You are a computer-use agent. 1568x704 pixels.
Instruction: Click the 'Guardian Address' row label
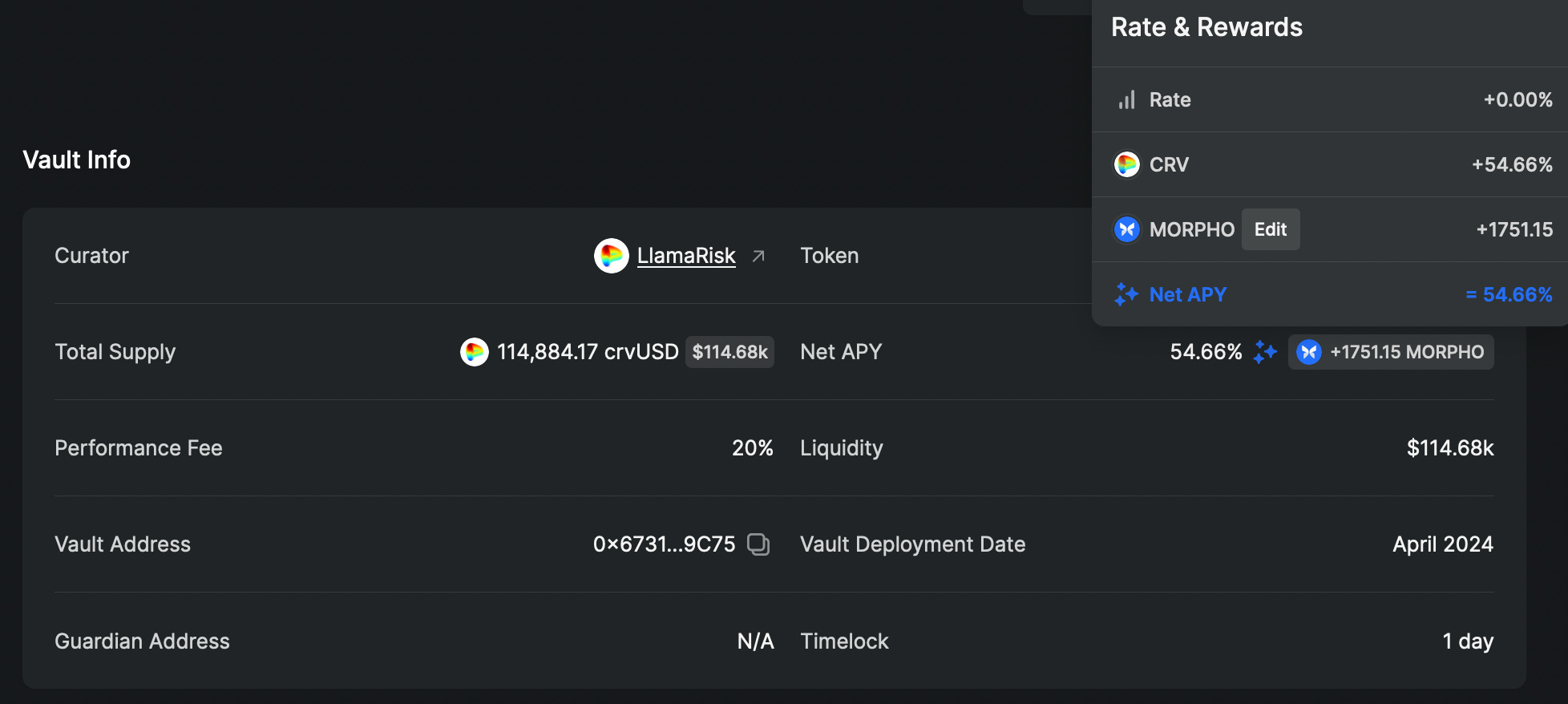click(142, 641)
